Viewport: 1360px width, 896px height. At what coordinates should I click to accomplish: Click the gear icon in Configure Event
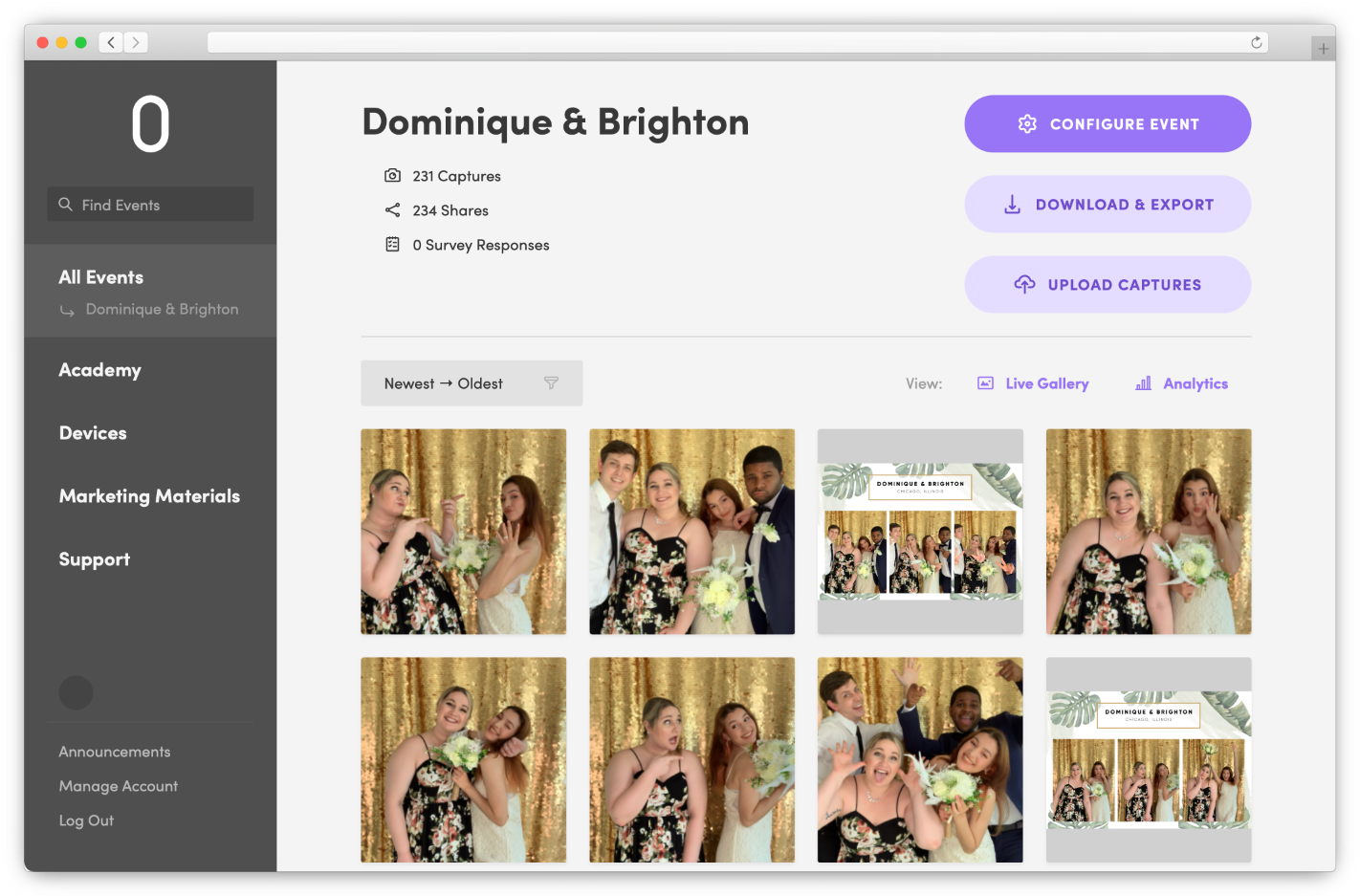[x=1027, y=124]
